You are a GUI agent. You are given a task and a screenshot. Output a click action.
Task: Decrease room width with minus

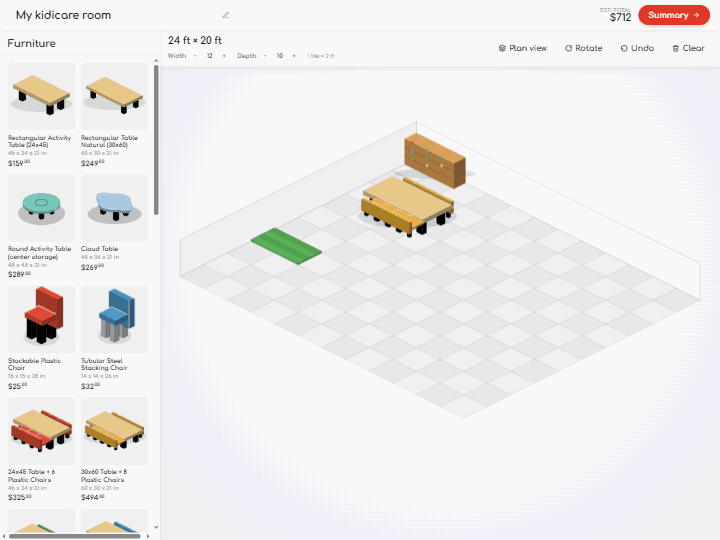[x=195, y=56]
